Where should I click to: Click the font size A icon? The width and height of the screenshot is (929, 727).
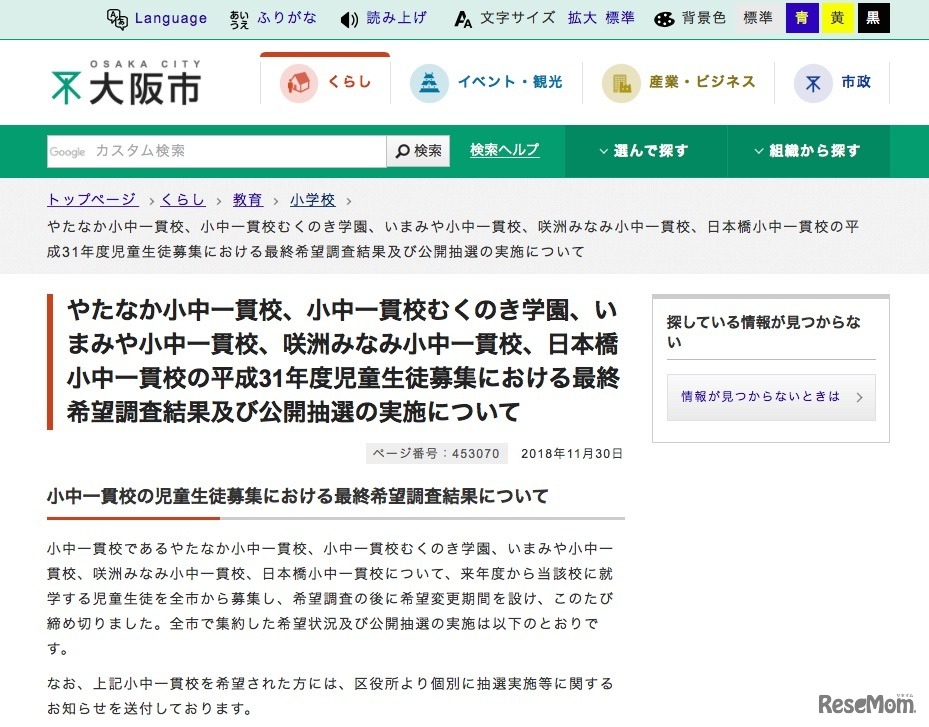[463, 20]
